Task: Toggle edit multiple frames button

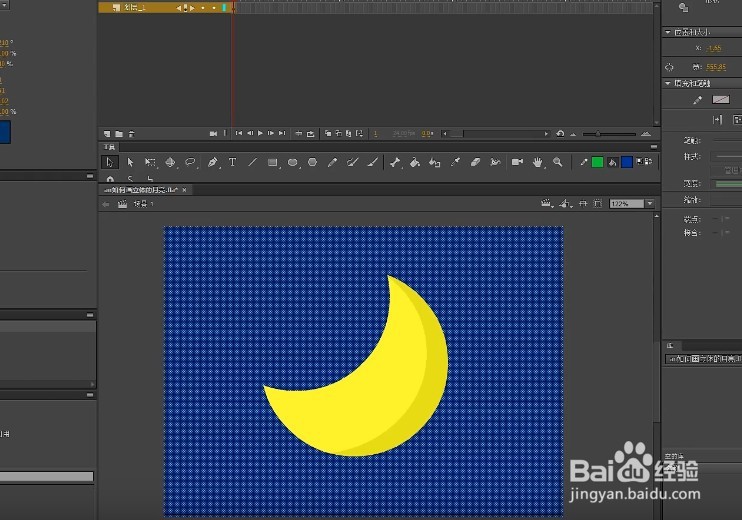Action: [x=349, y=134]
